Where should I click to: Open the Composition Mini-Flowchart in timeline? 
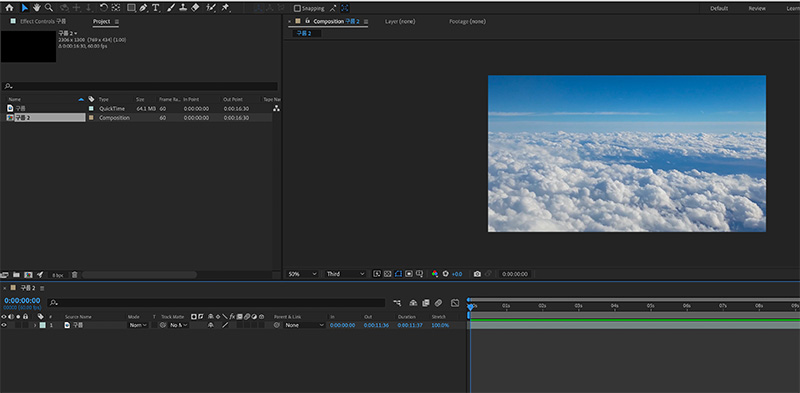[397, 303]
